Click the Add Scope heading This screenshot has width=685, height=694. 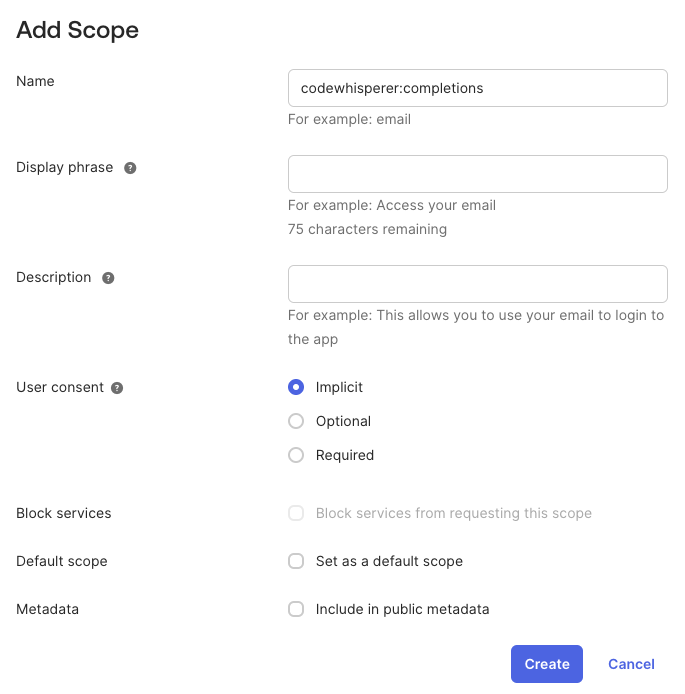pos(77,30)
